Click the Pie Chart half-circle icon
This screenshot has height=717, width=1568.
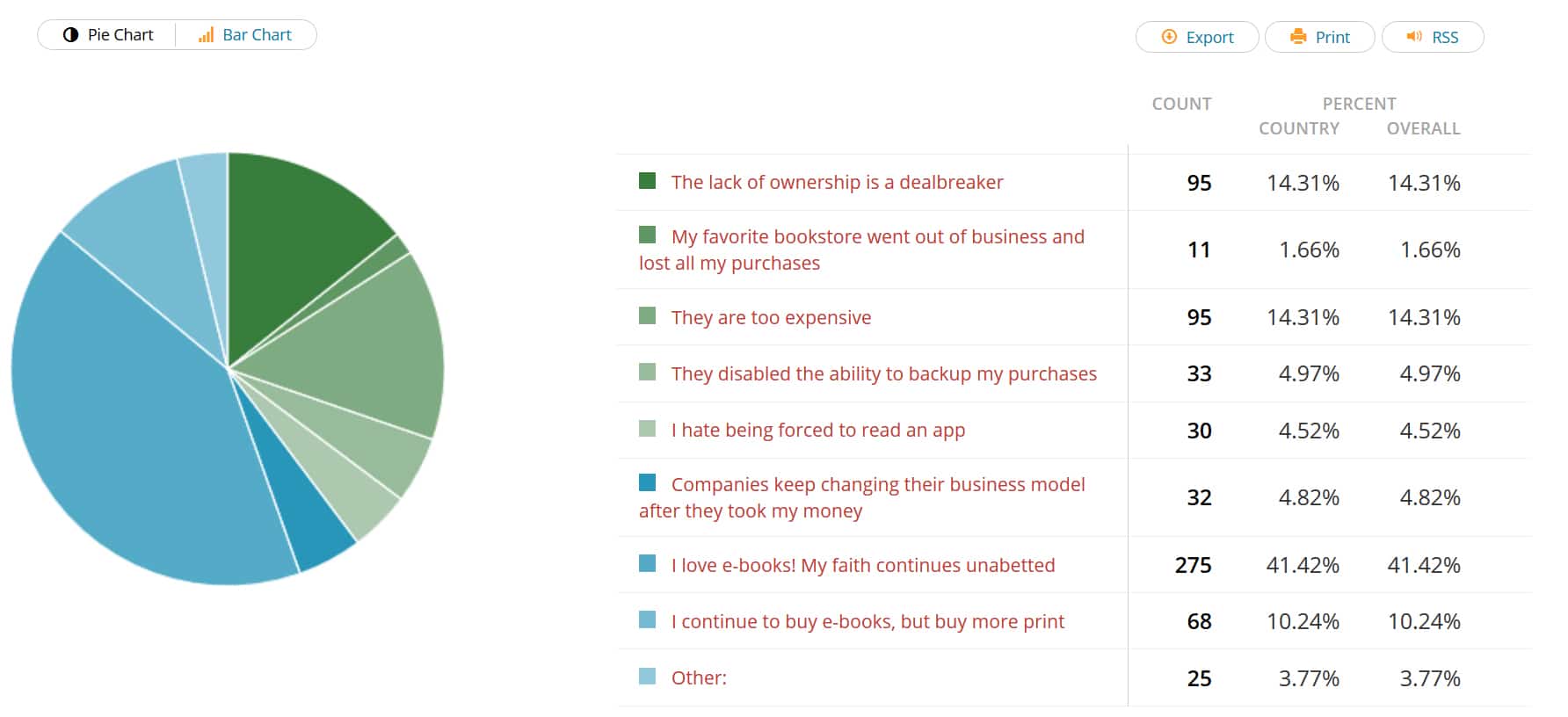pos(71,35)
